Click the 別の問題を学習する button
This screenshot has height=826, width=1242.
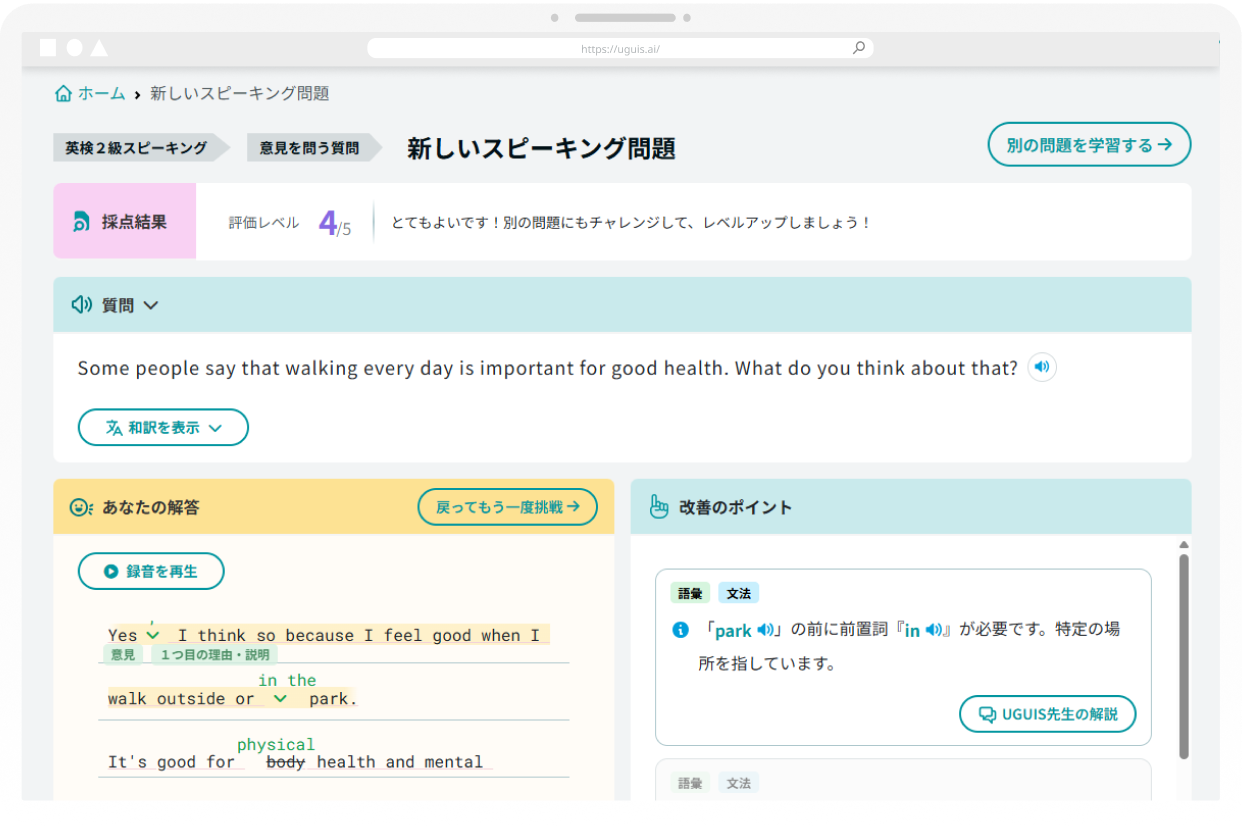(x=1089, y=145)
